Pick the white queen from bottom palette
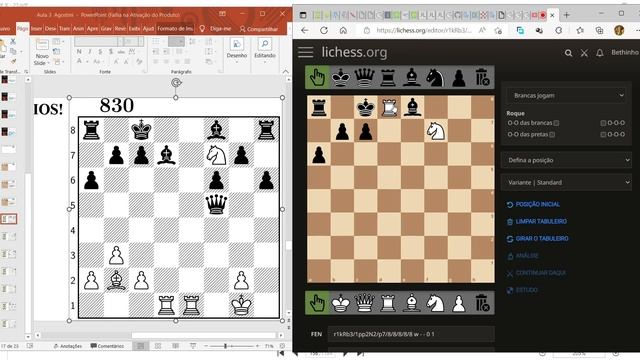640x360 pixels. tap(364, 303)
